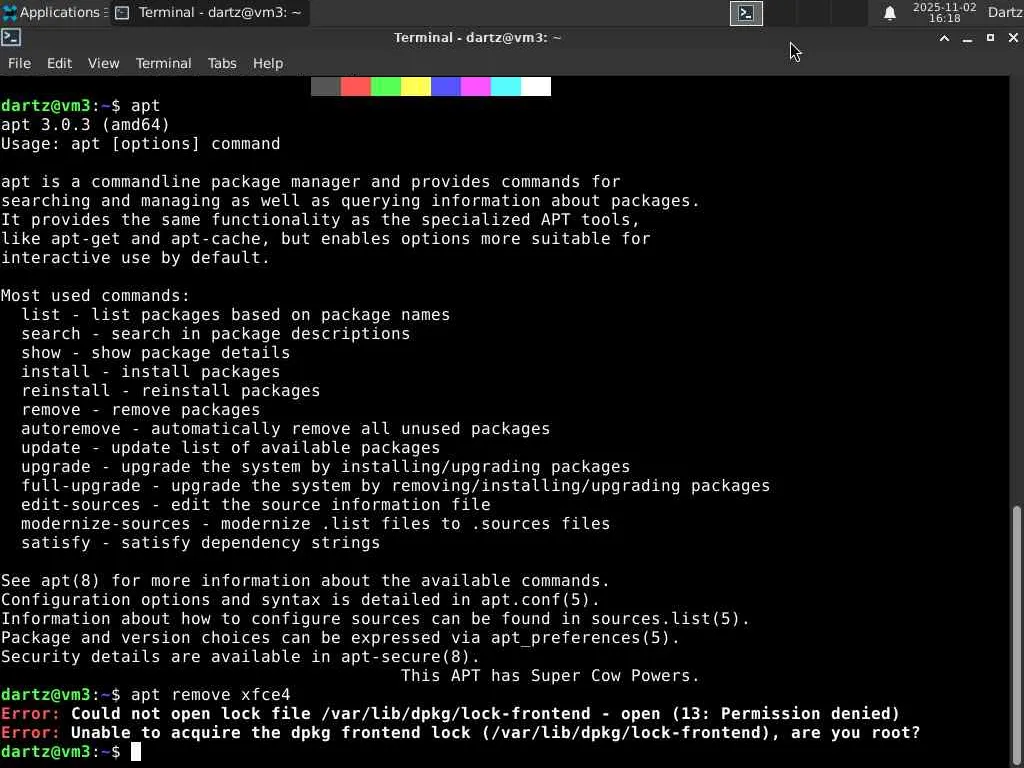Screen dimensions: 1024x768
Task: Click the terminal window icon in title bar
Action: point(11,37)
